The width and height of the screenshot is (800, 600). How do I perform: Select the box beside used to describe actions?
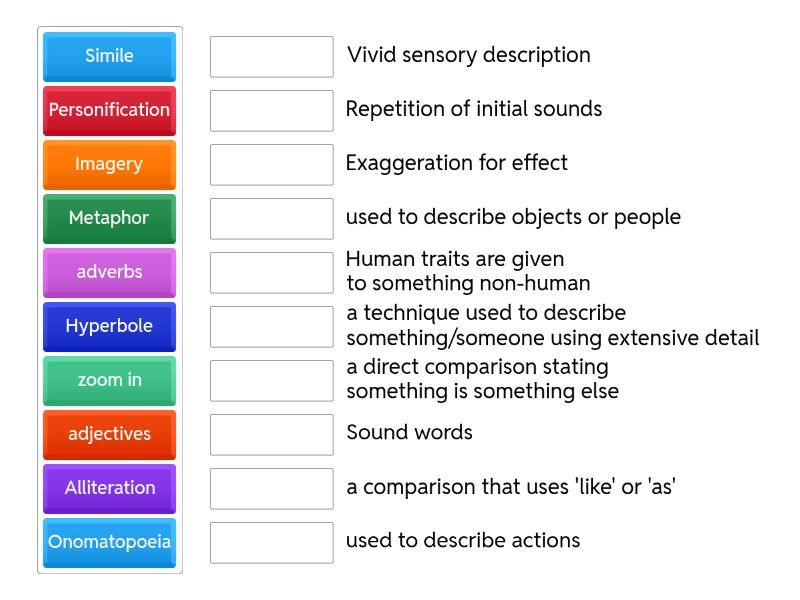pyautogui.click(x=271, y=542)
